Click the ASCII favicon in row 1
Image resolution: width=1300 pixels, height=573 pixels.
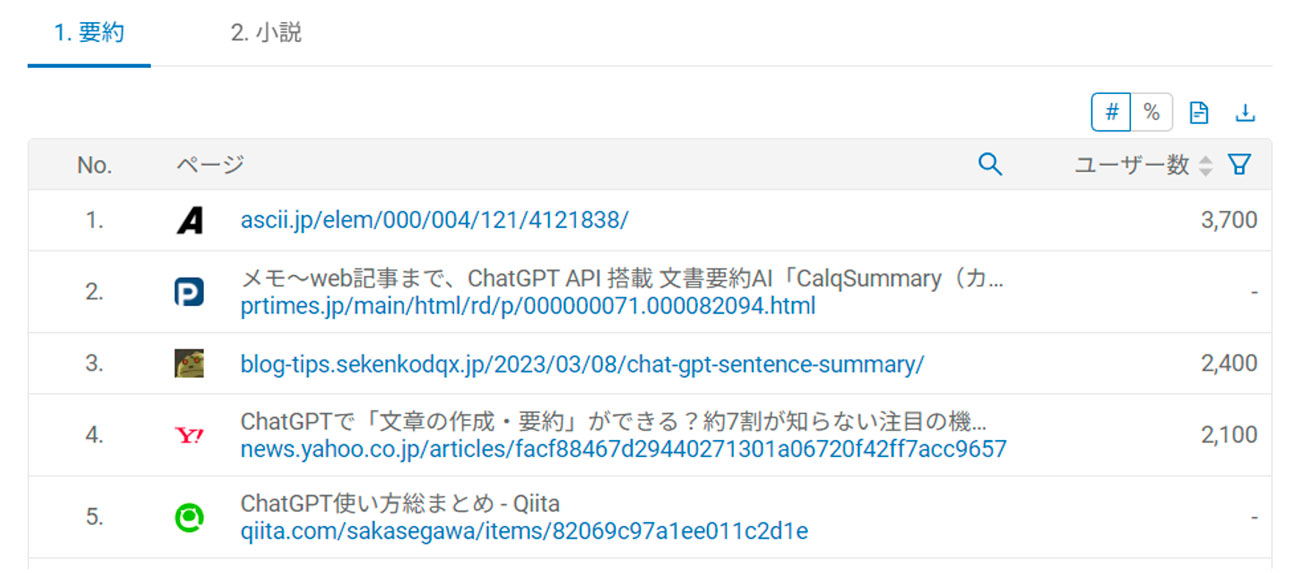189,220
